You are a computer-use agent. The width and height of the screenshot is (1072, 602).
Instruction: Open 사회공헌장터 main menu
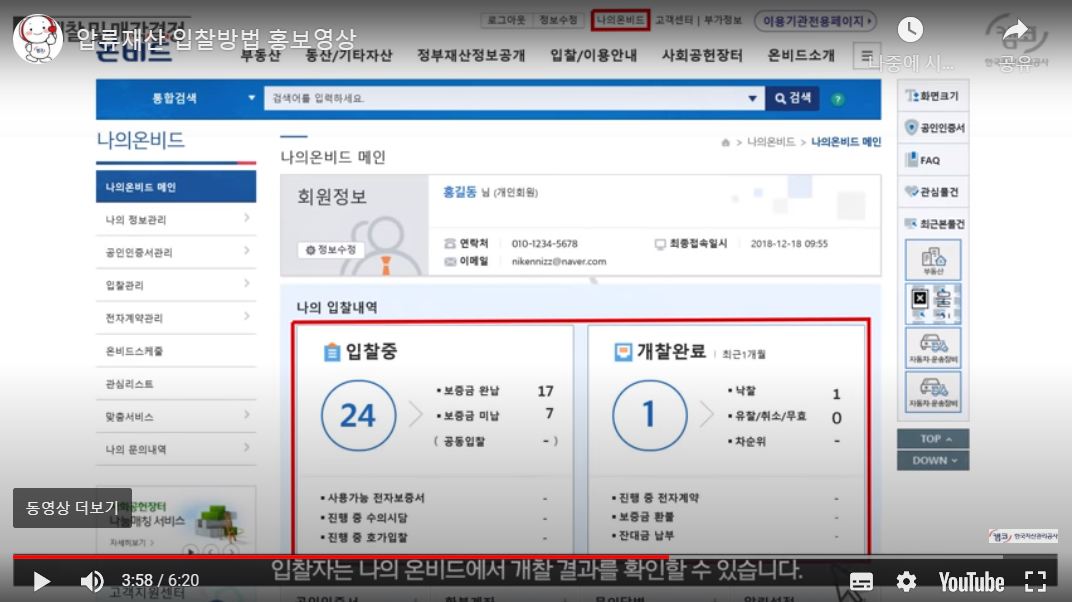(x=702, y=55)
